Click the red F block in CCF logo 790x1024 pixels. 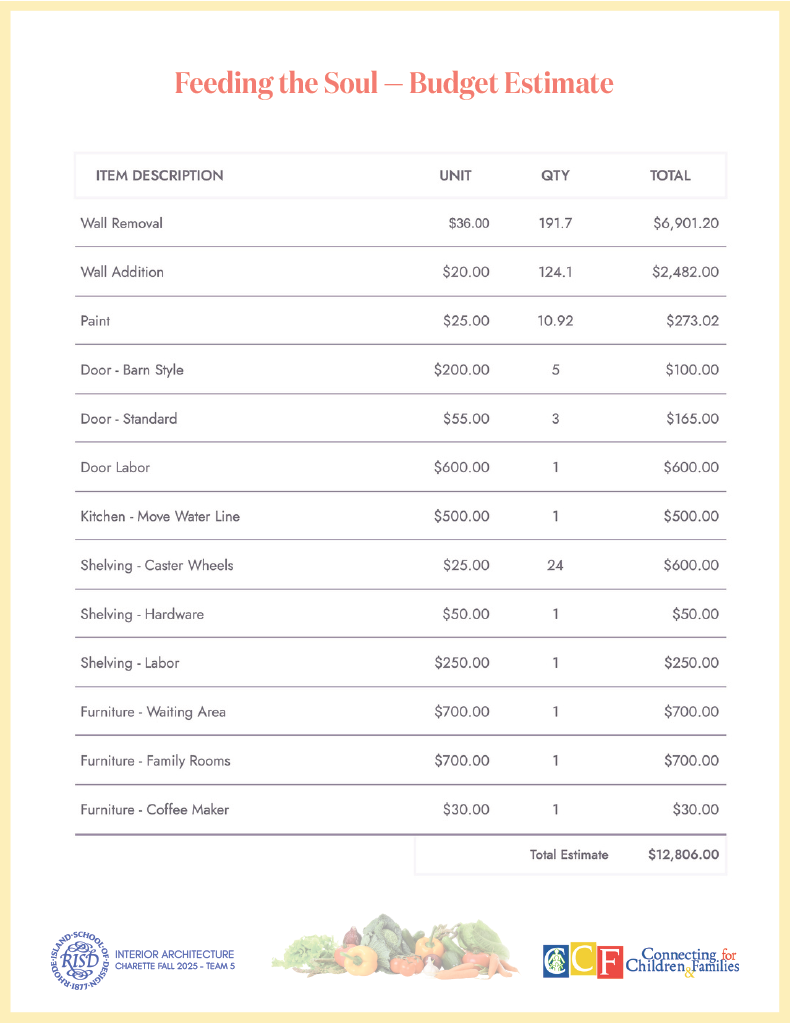tap(610, 961)
